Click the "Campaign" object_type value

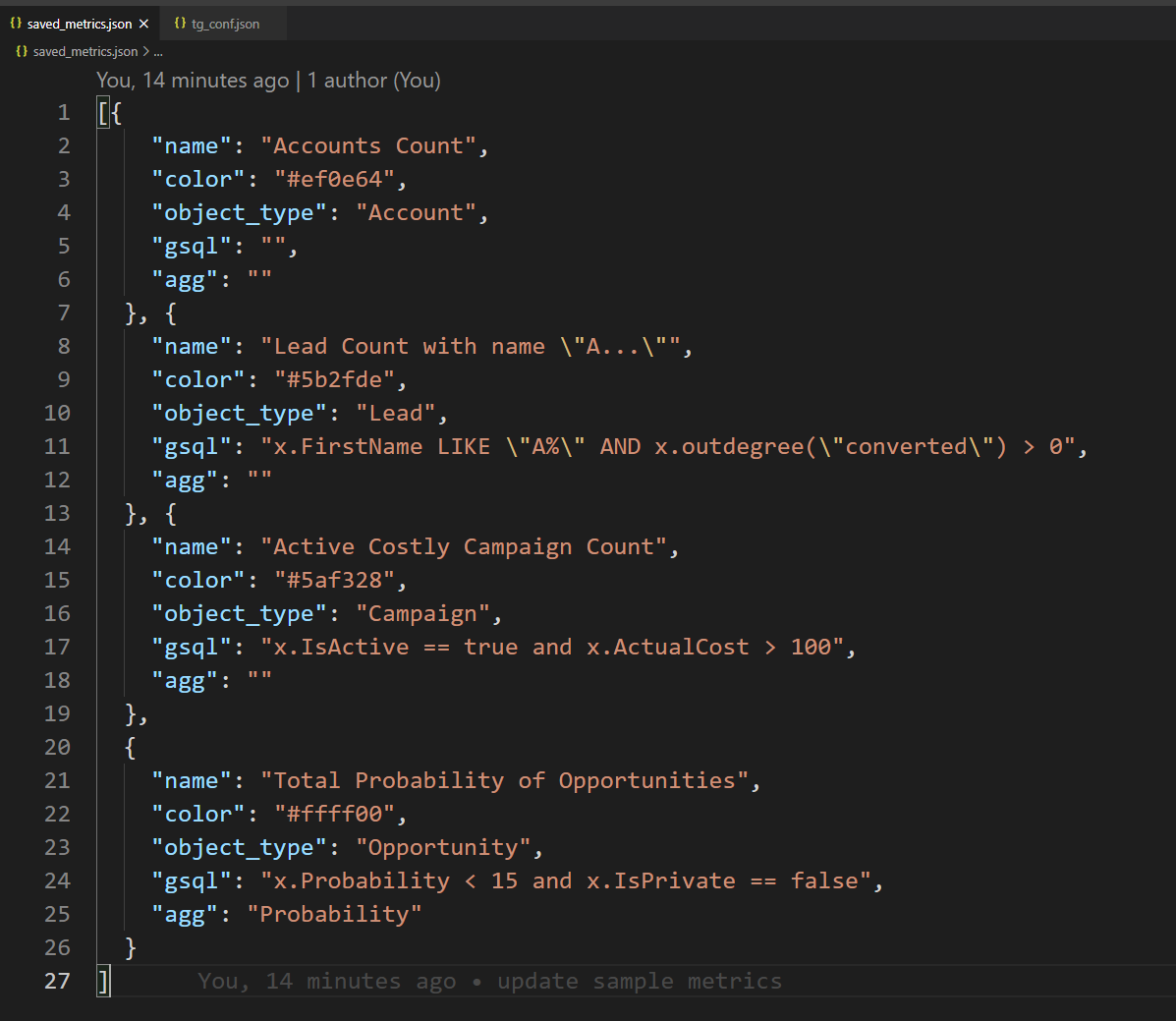(x=423, y=613)
